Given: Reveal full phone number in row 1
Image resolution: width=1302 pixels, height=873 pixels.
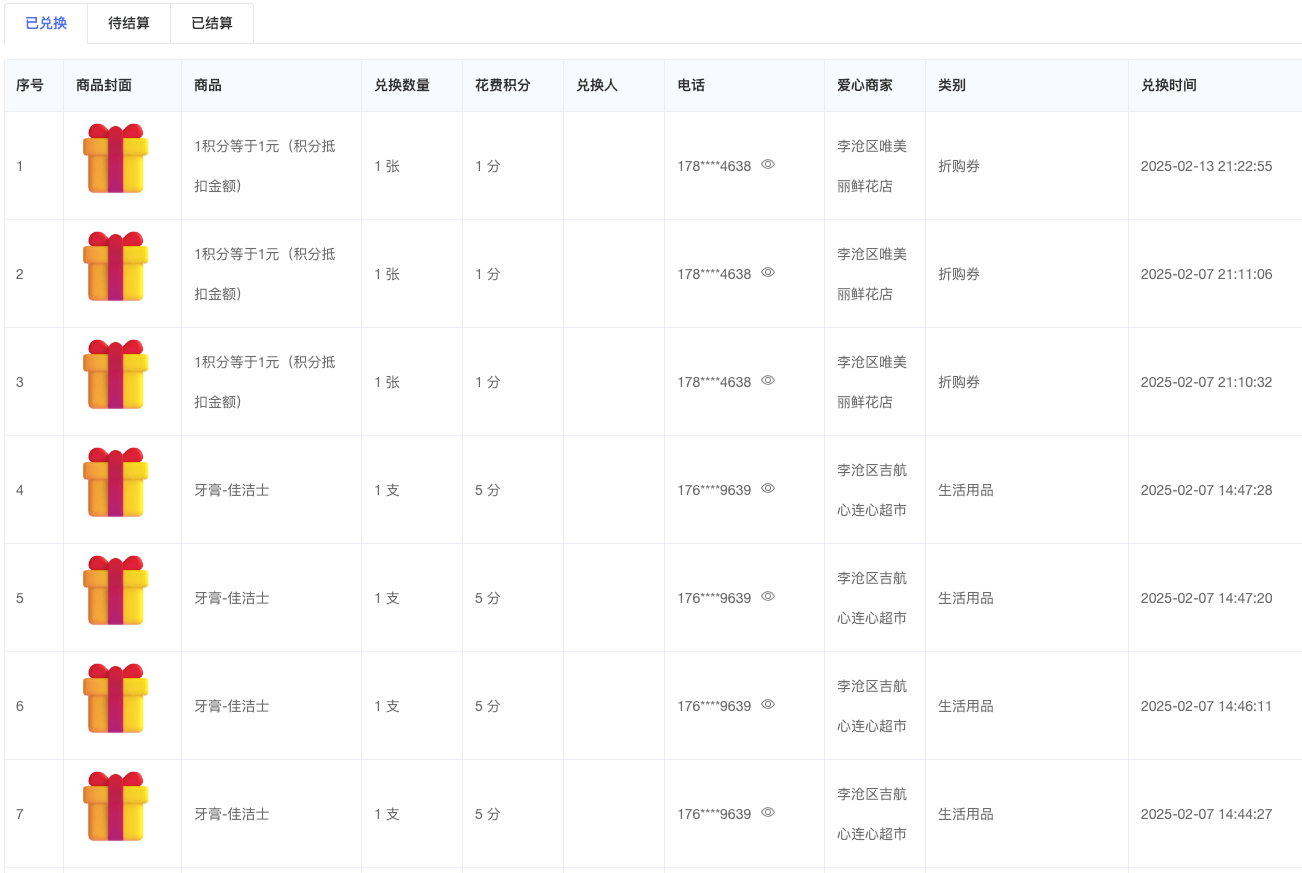Looking at the screenshot, I should tap(768, 165).
